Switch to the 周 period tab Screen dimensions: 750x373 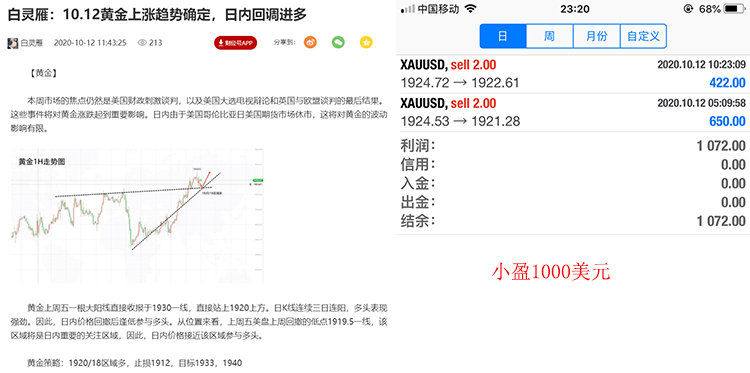click(550, 36)
